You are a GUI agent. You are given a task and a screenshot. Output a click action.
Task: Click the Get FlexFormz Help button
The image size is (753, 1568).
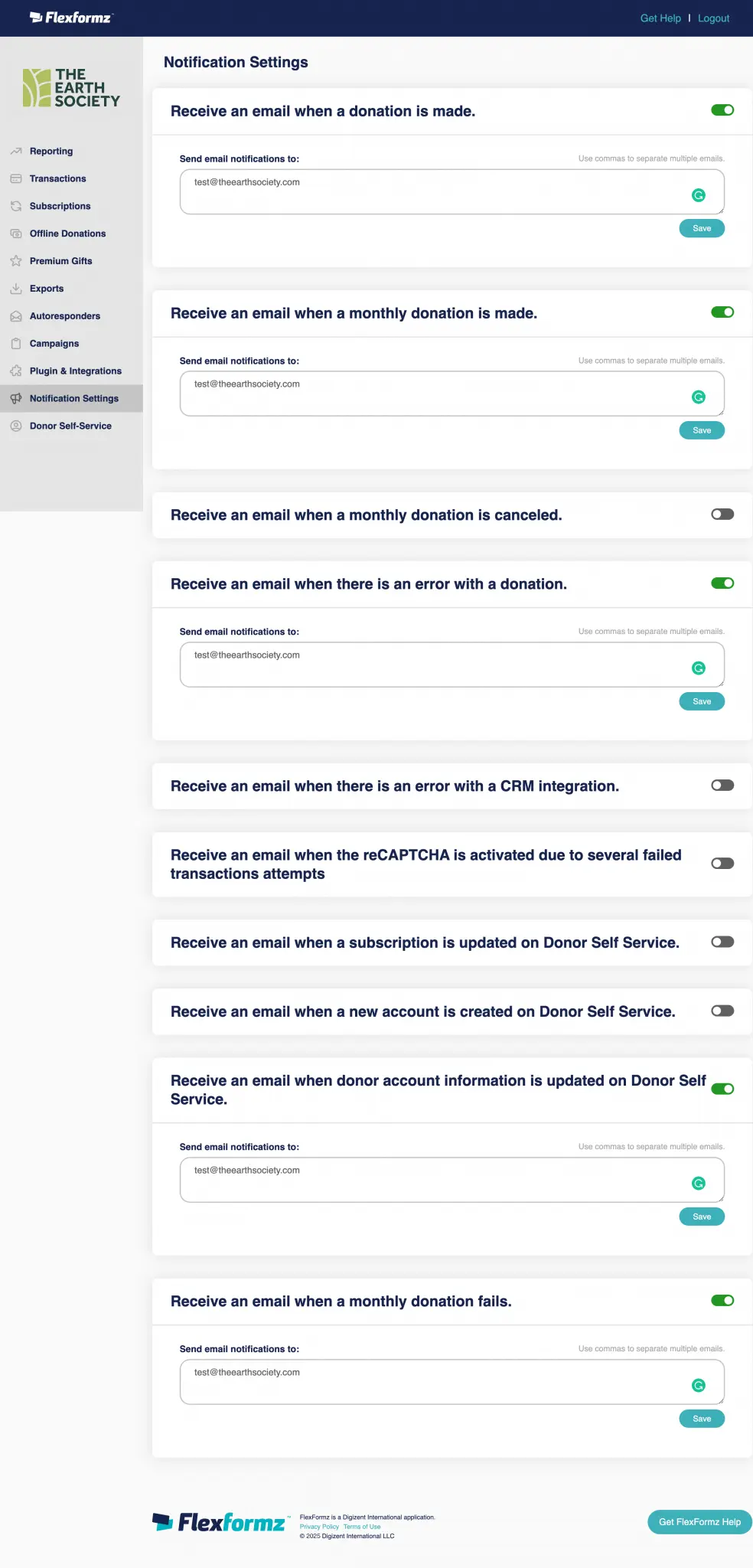pyautogui.click(x=699, y=1522)
